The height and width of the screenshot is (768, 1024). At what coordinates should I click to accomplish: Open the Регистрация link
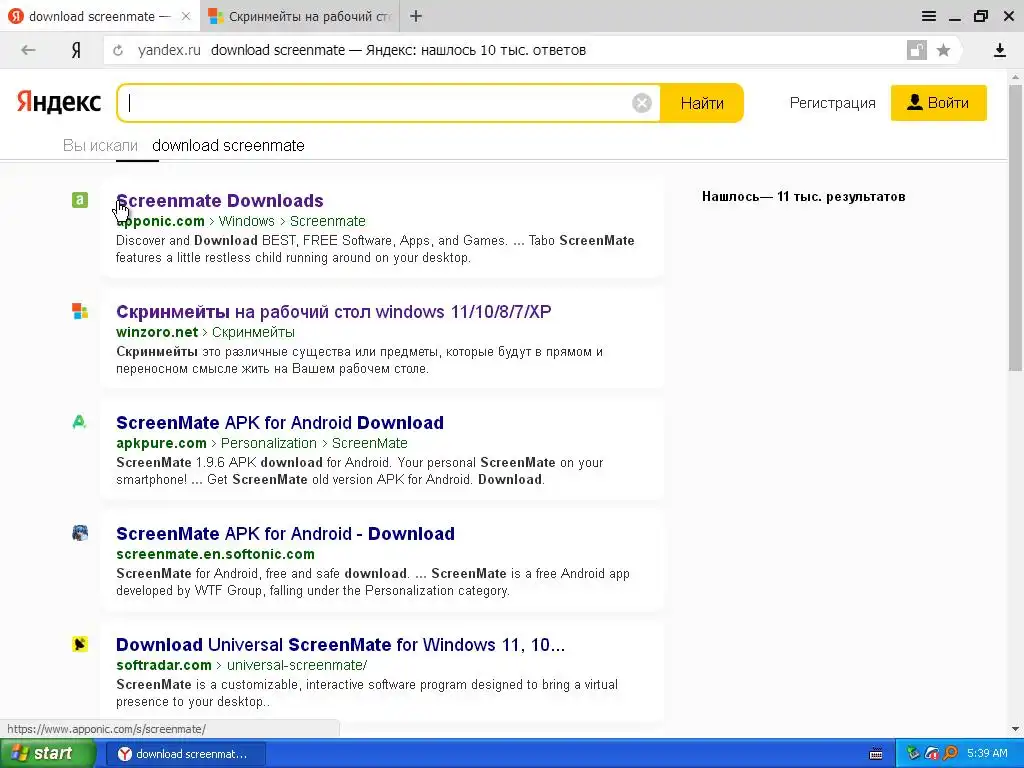(832, 103)
